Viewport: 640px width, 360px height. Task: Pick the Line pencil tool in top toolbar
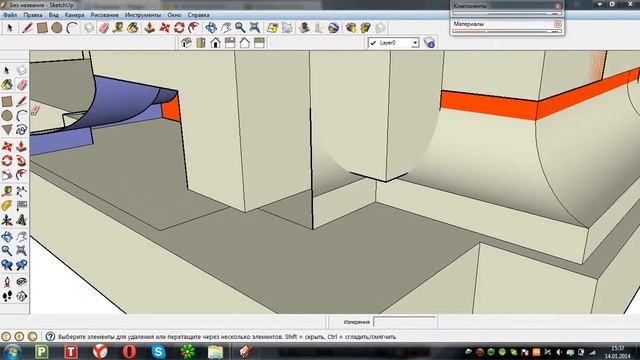pos(27,28)
